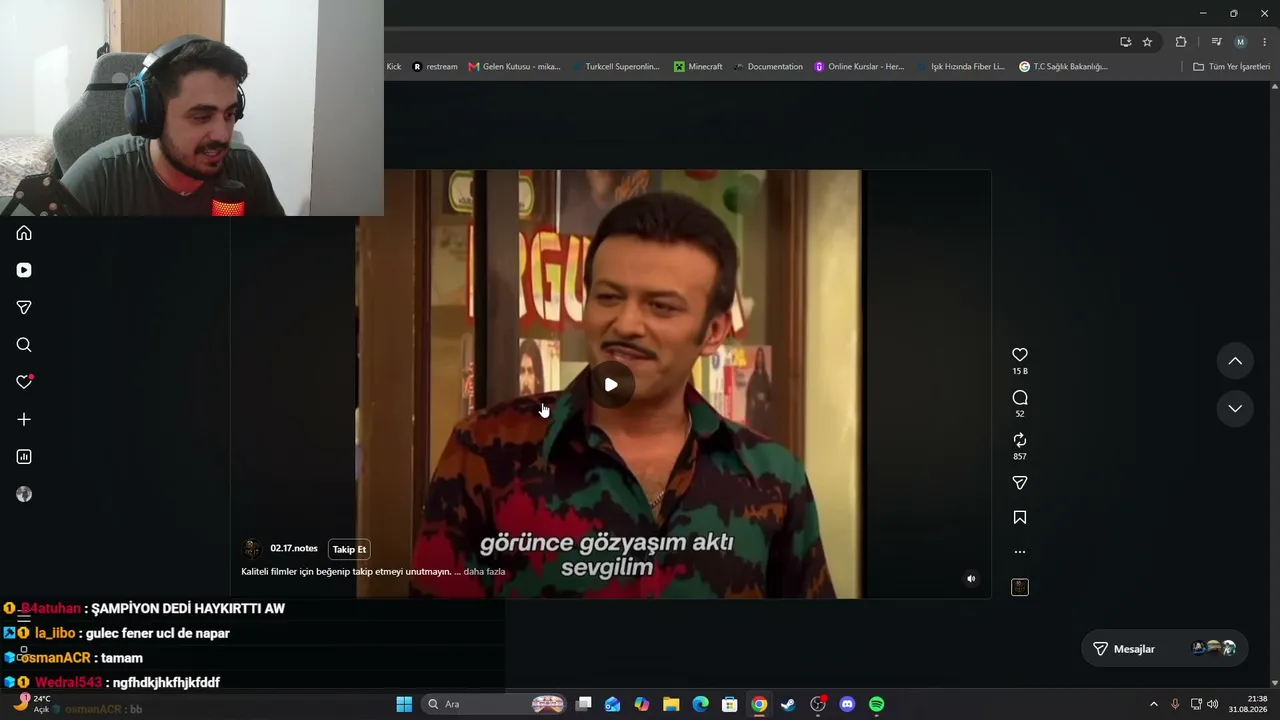The width and height of the screenshot is (1280, 720).
Task: Open the Minecraft bookmark
Action: tap(698, 67)
